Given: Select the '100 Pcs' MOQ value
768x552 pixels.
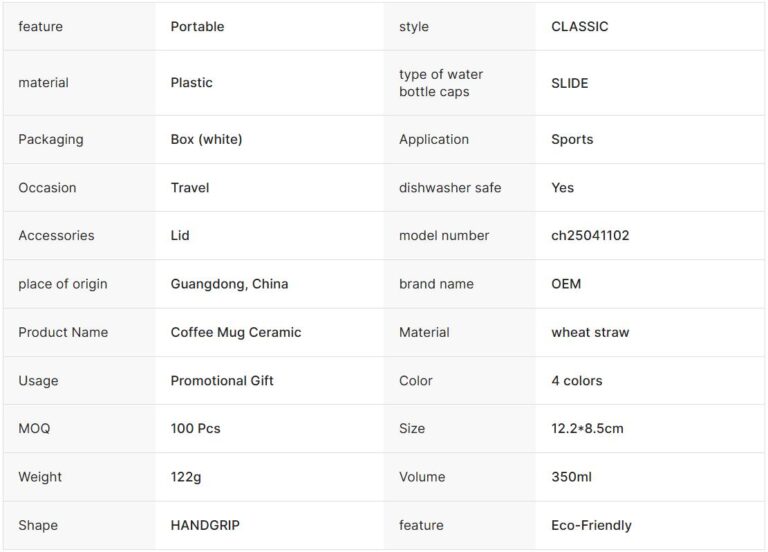Looking at the screenshot, I should [x=196, y=428].
